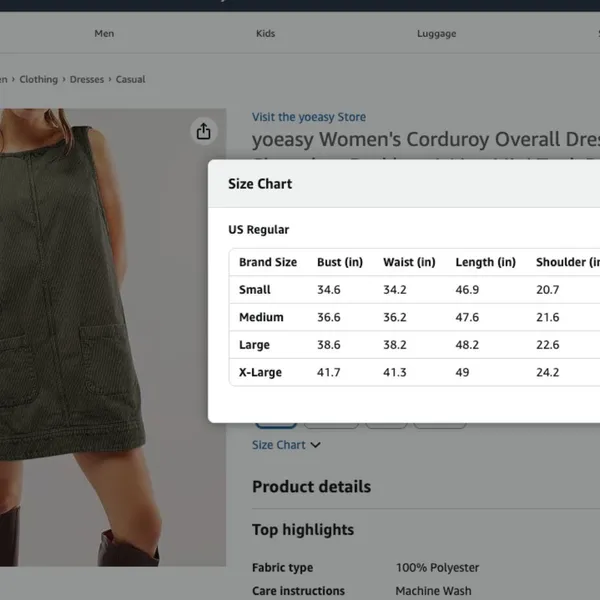Click the Top highlights heading
Image resolution: width=600 pixels, height=600 pixels.
pos(303,530)
